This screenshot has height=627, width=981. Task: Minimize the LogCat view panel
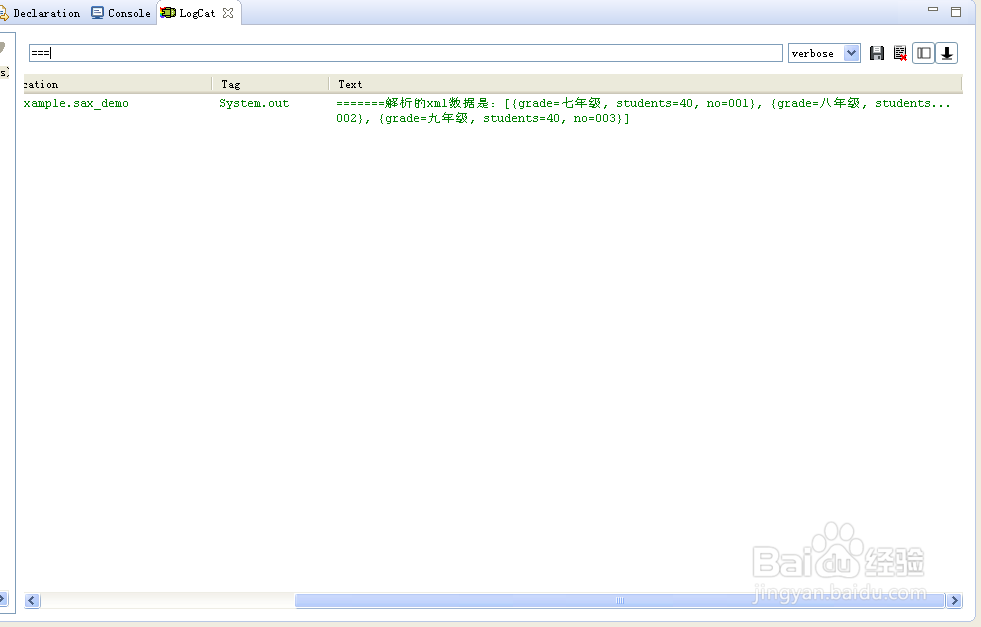(933, 9)
